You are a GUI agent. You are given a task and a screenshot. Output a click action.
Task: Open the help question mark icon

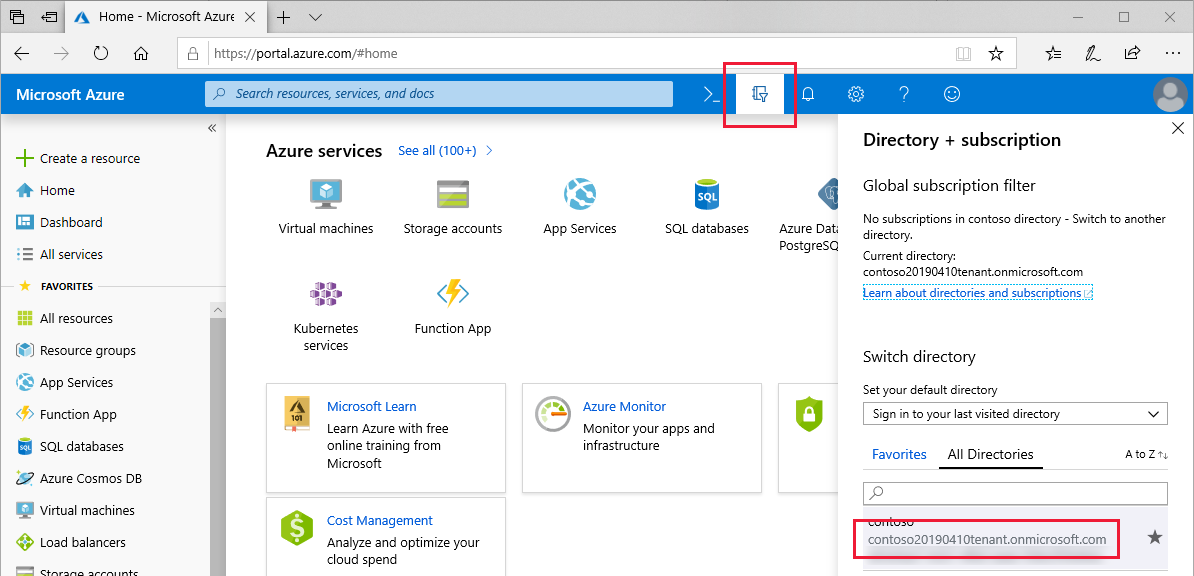pyautogui.click(x=904, y=94)
